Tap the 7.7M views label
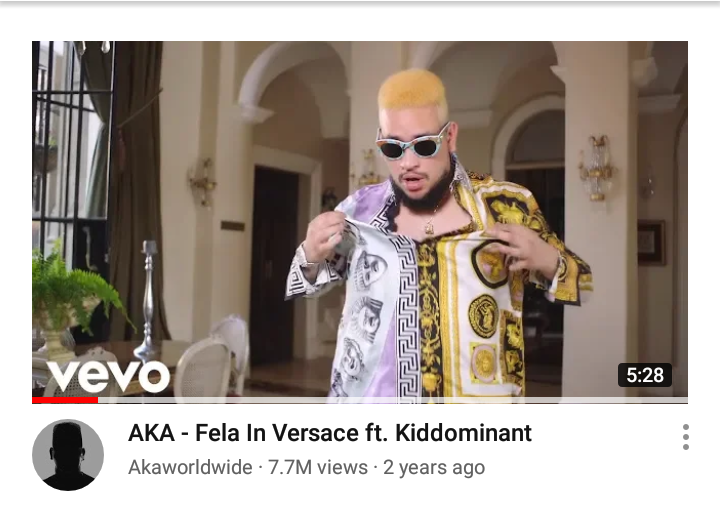720x512 pixels. [x=318, y=467]
